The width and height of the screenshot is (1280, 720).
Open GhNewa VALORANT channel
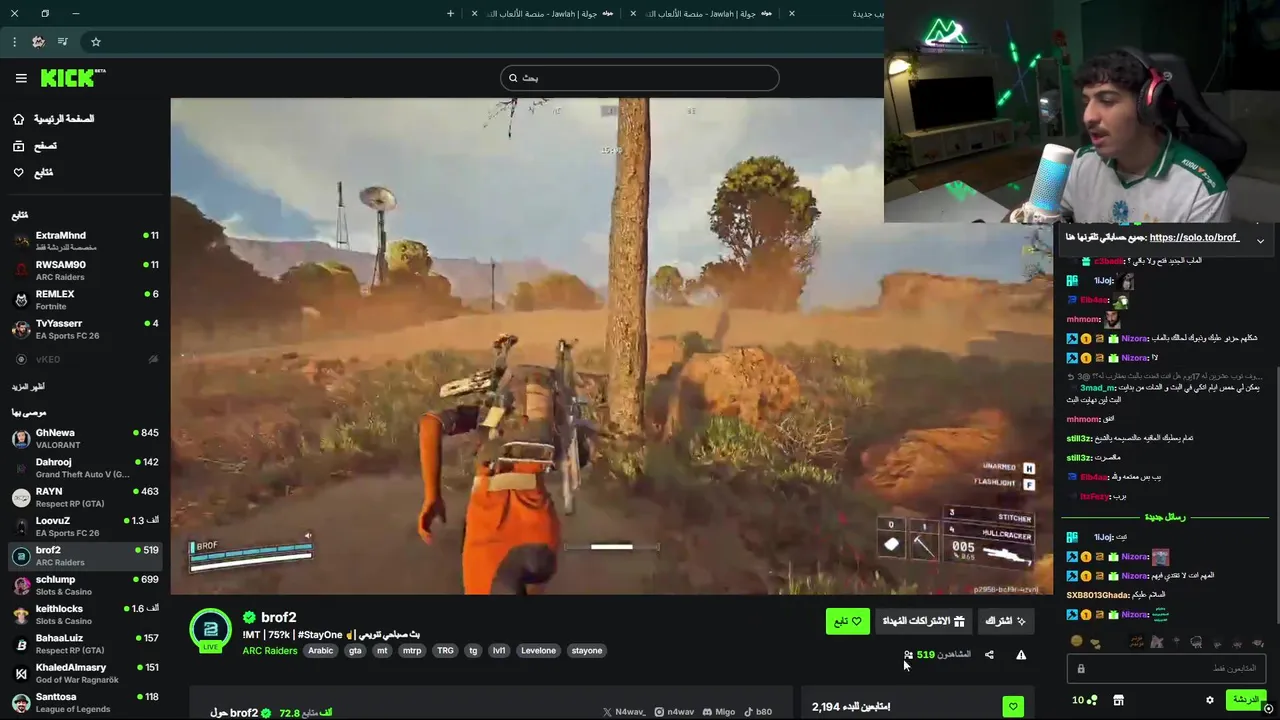click(x=85, y=438)
